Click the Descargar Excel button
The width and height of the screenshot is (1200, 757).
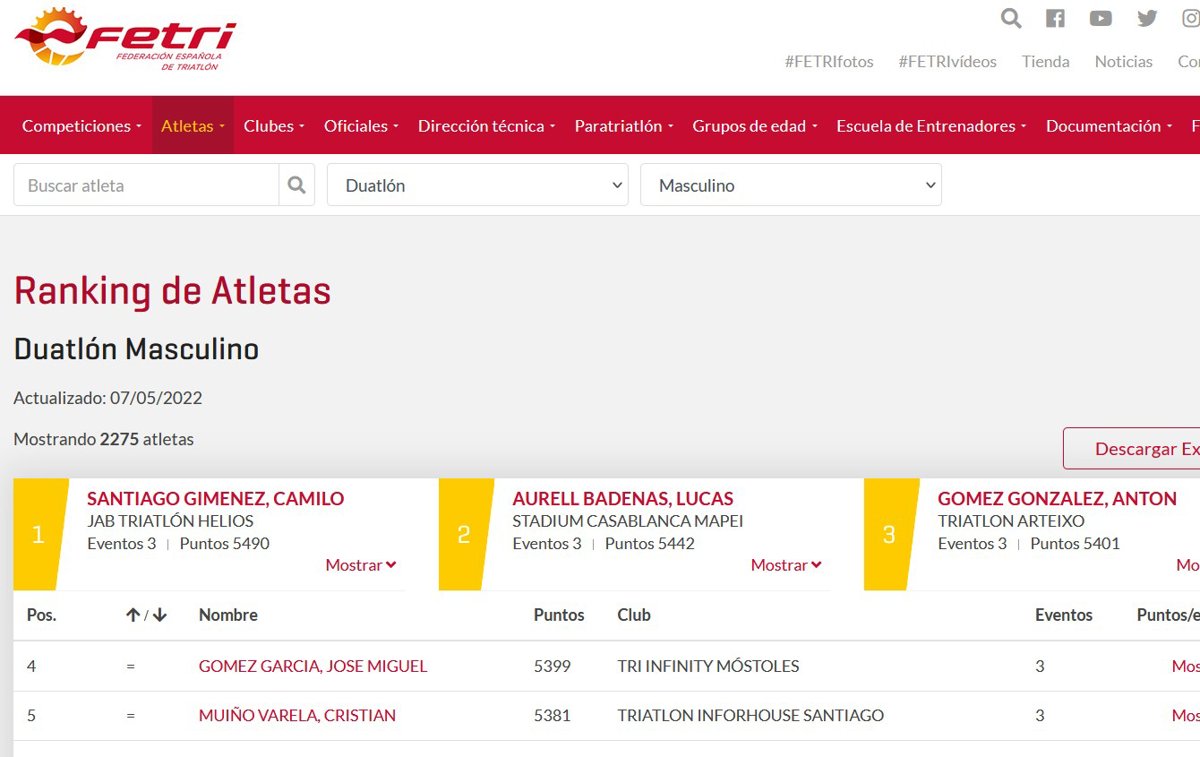(1135, 449)
